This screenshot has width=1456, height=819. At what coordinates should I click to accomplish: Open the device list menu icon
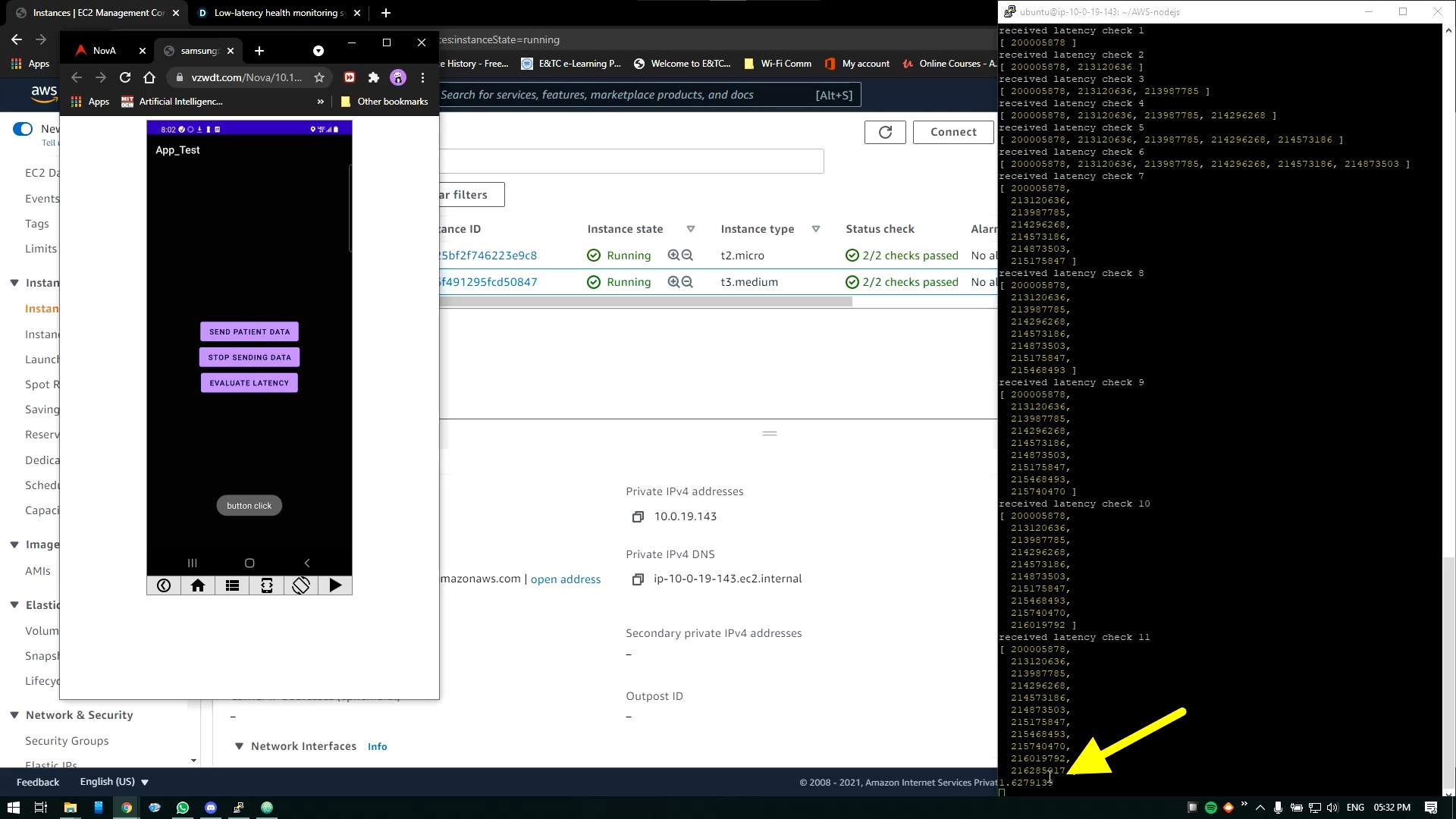(x=232, y=585)
